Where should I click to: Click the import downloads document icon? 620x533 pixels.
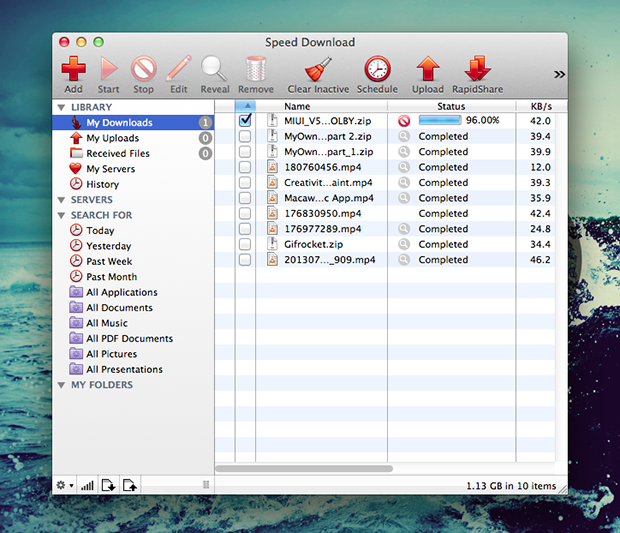pyautogui.click(x=108, y=485)
